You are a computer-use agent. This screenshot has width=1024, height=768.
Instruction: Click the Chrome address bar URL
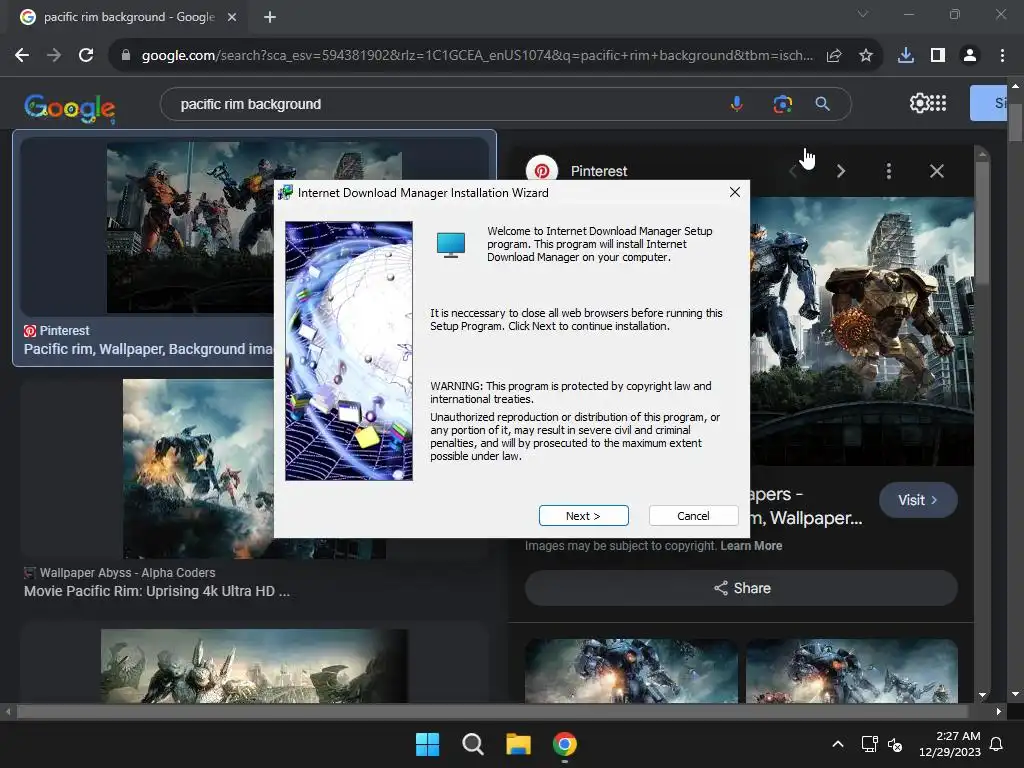click(x=477, y=56)
